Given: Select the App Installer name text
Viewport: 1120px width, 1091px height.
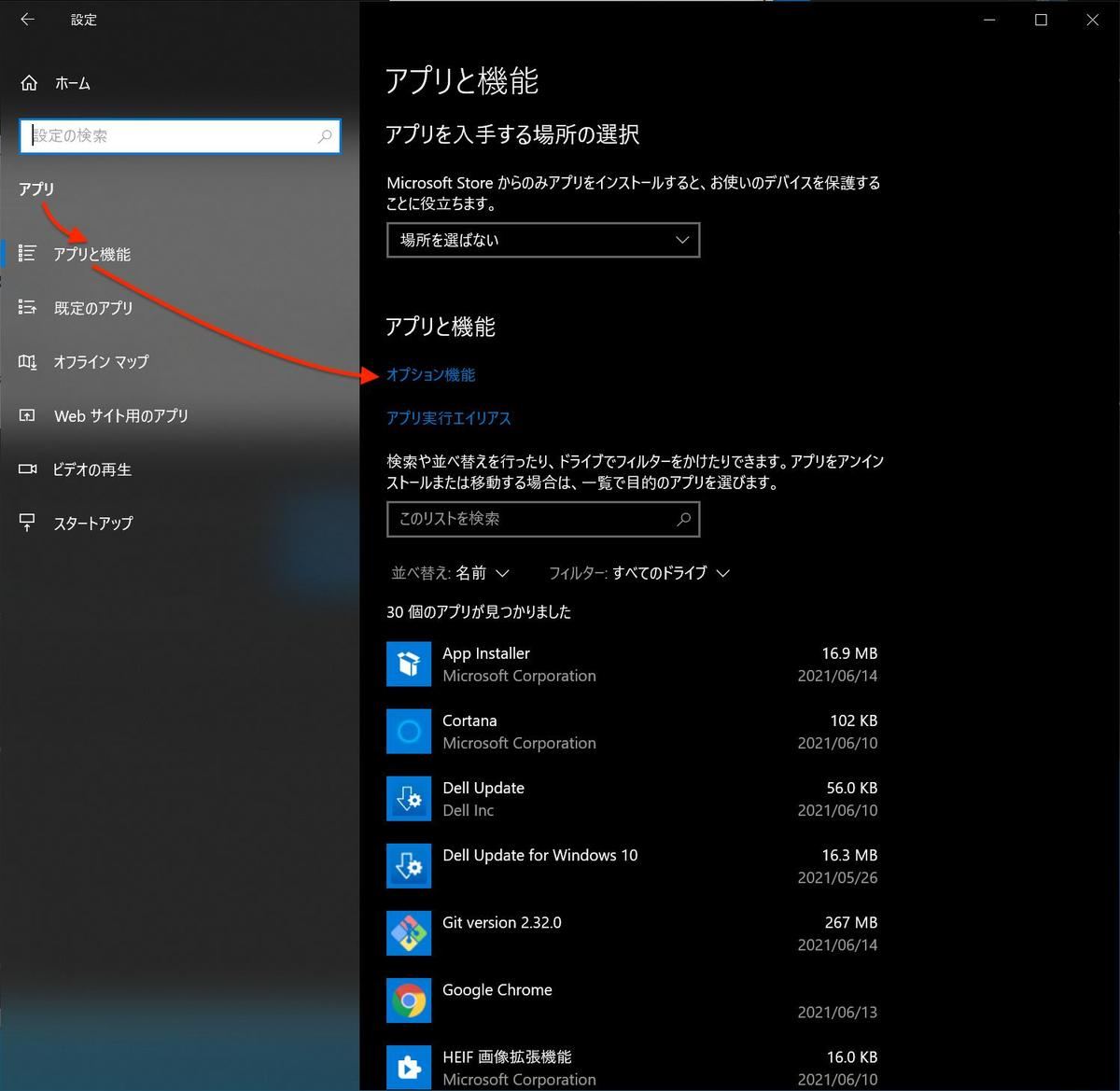Looking at the screenshot, I should point(486,653).
